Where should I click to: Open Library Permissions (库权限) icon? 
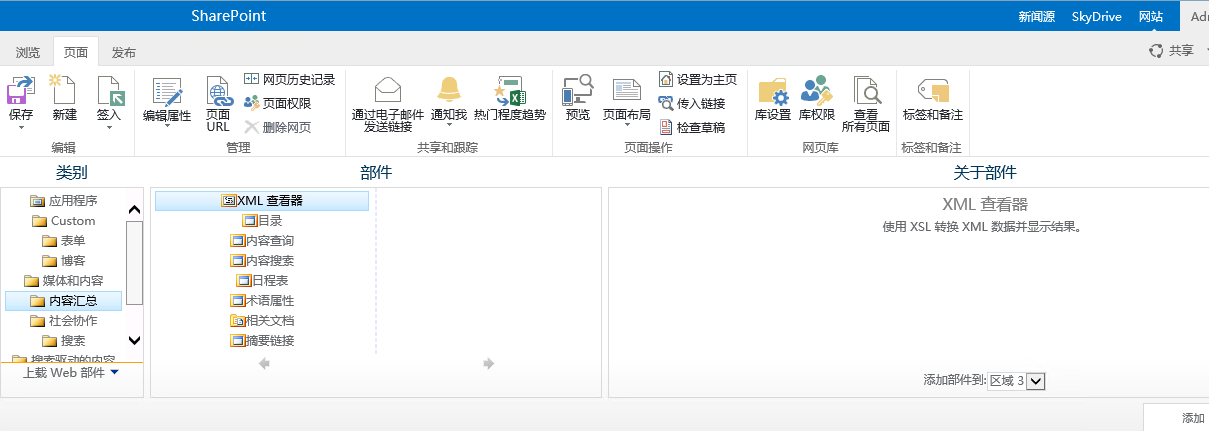click(x=817, y=90)
